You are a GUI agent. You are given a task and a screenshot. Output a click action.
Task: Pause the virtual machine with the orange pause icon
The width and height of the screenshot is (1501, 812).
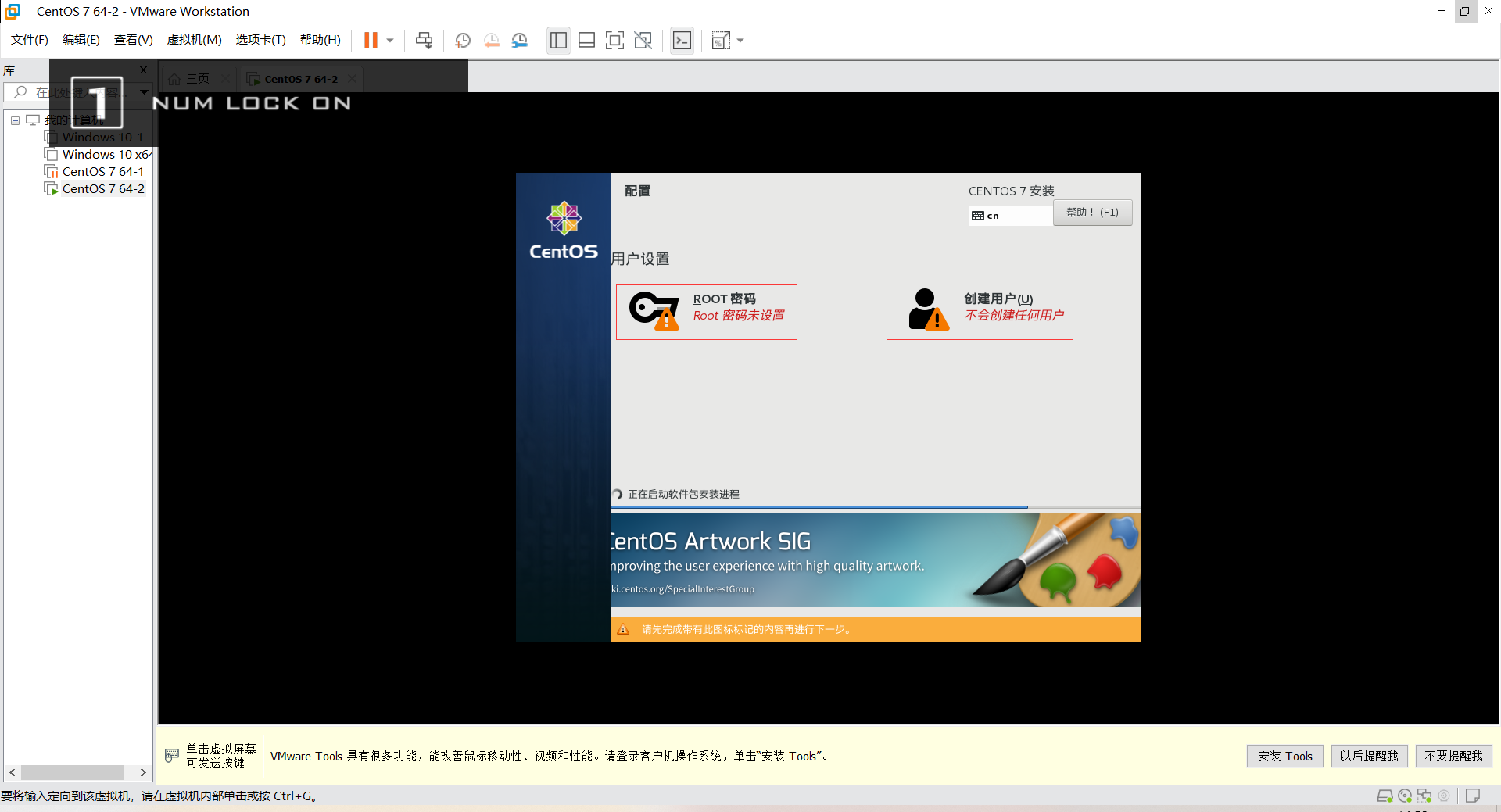[371, 40]
